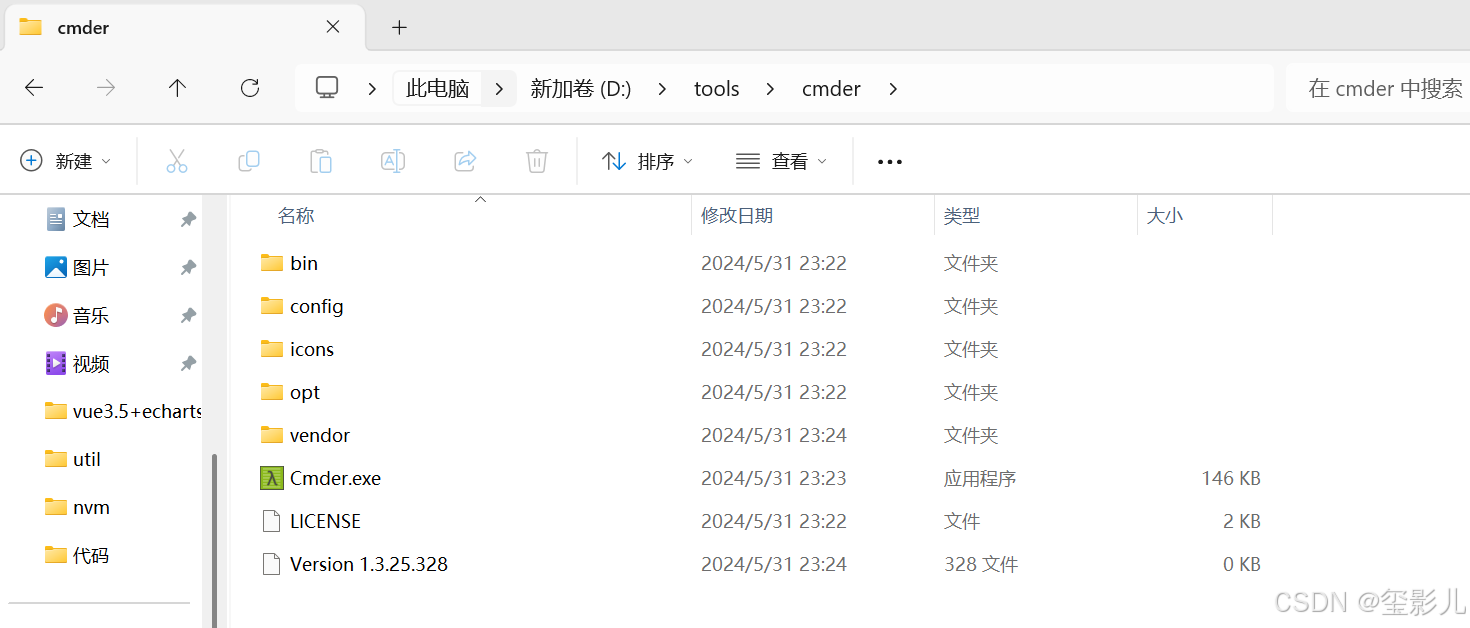Click the Cut scissors icon
1470x628 pixels.
click(177, 161)
